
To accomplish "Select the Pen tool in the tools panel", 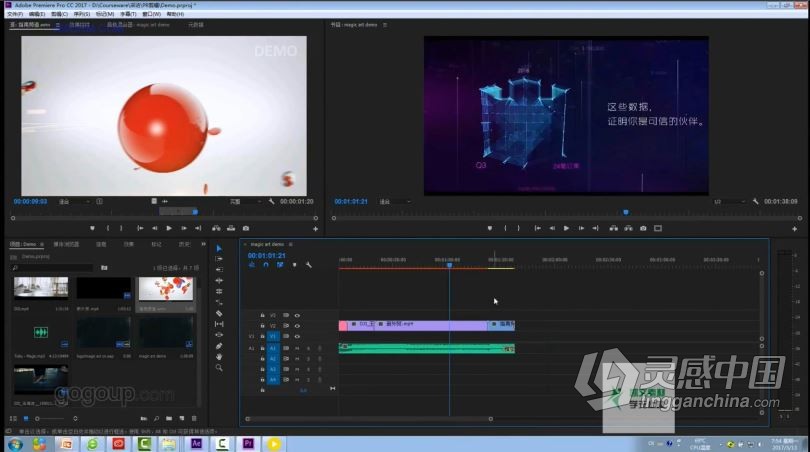I will pos(219,345).
